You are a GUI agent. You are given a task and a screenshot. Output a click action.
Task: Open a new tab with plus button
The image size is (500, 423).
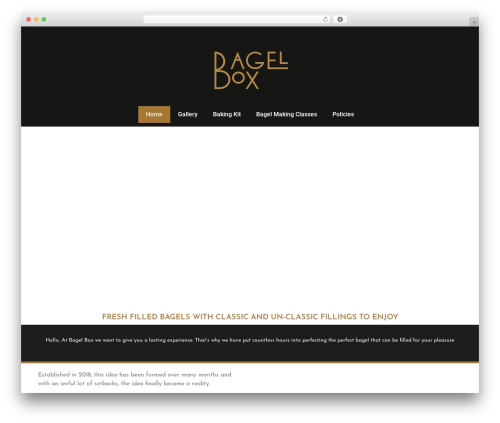pos(474,22)
